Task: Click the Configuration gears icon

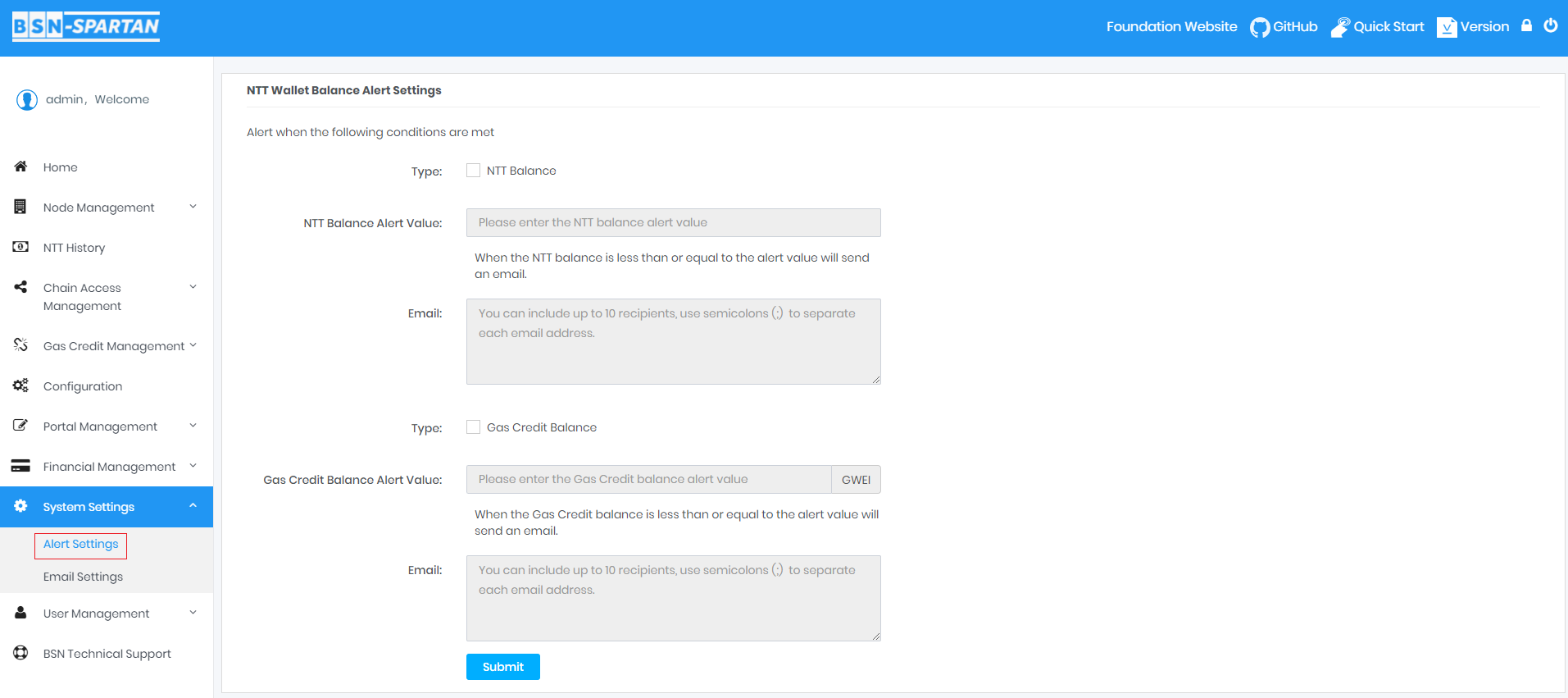Action: pyautogui.click(x=21, y=385)
